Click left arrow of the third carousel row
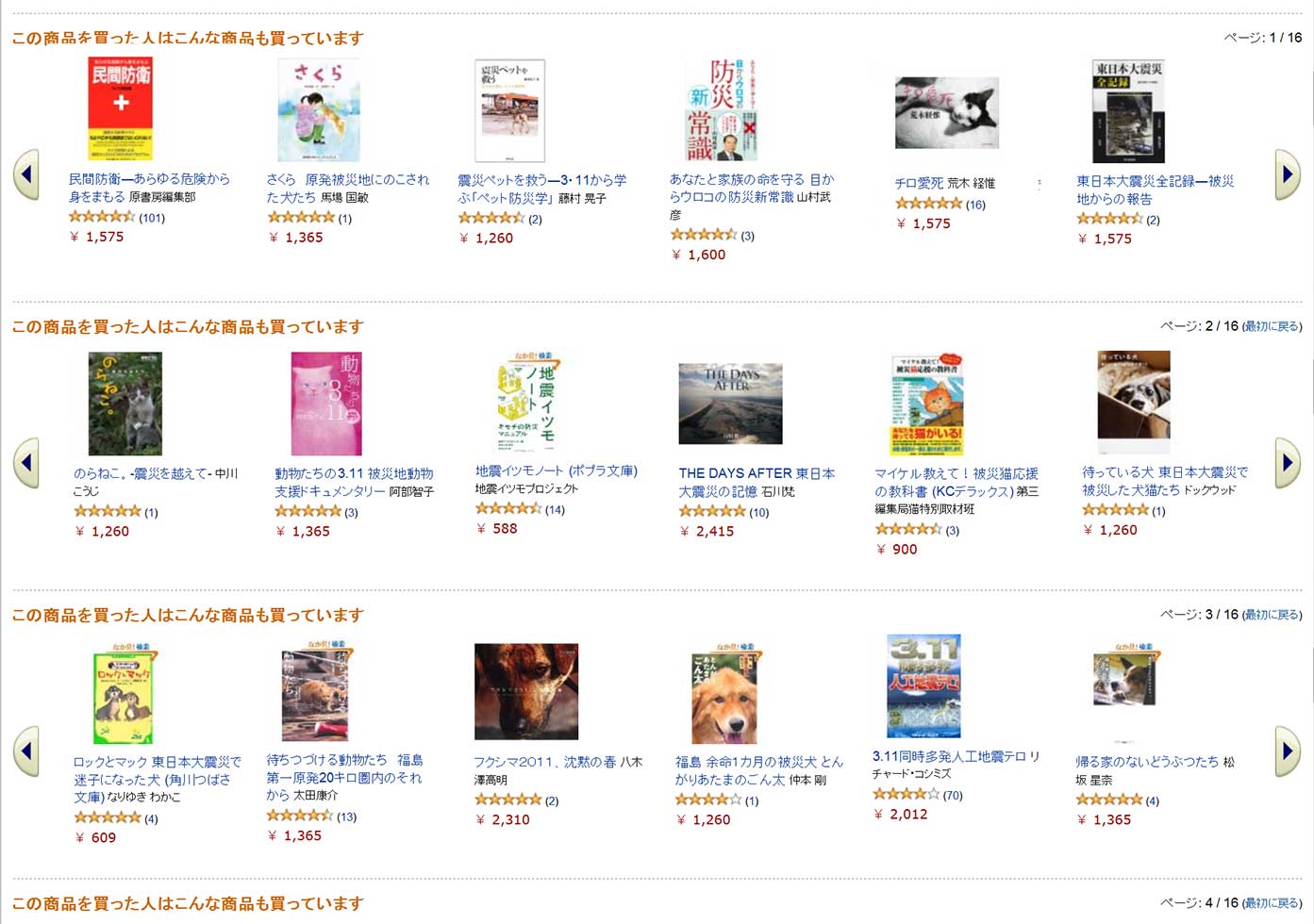This screenshot has width=1314, height=924. 26,751
